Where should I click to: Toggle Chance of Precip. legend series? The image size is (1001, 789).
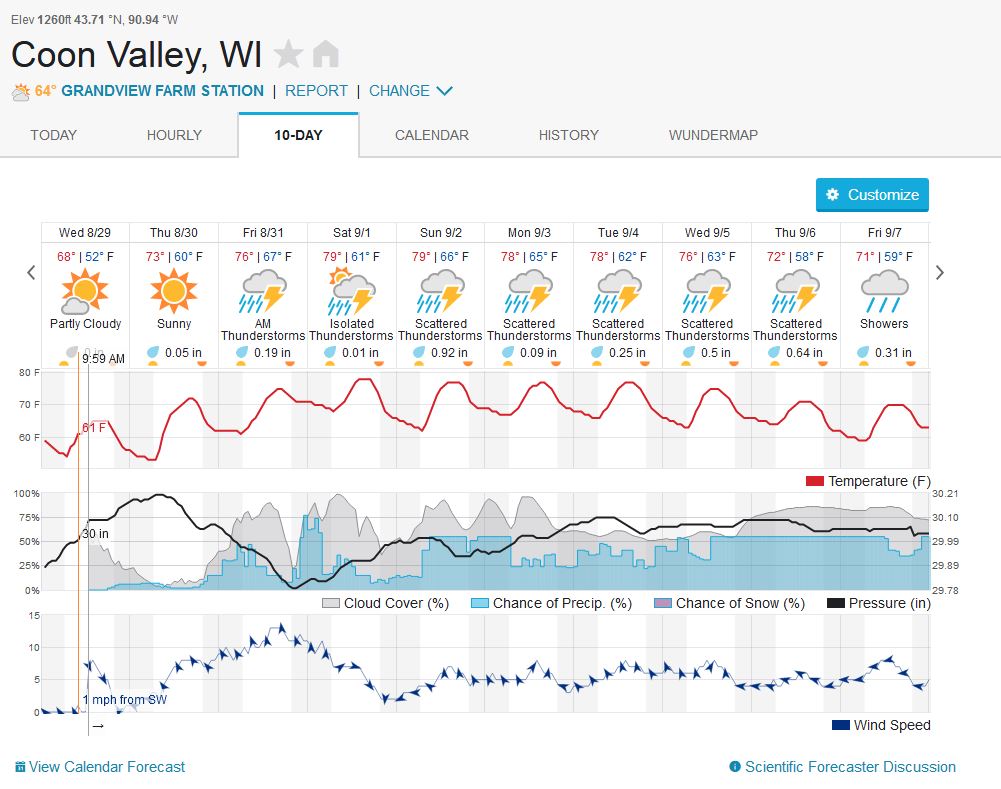552,603
